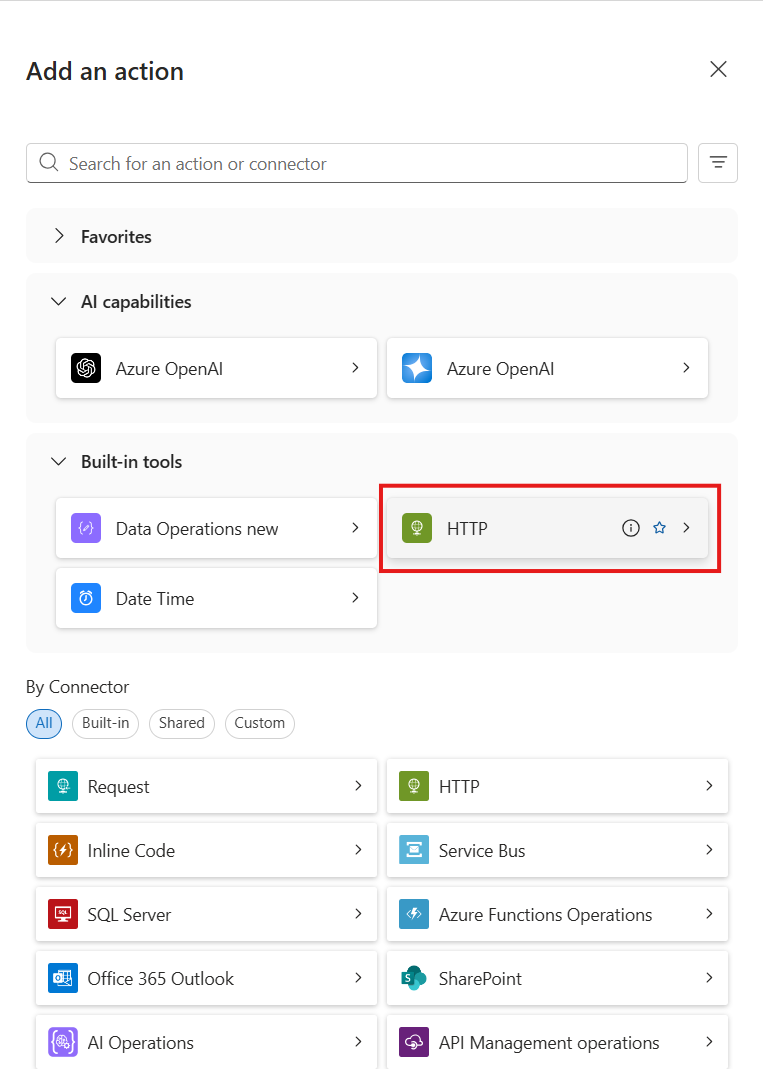Expand HTTP chevron in Built-in tools

pyautogui.click(x=686, y=528)
